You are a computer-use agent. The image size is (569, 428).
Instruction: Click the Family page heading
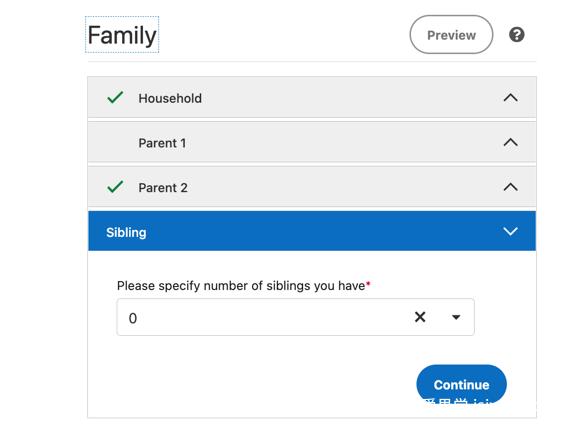tap(122, 35)
